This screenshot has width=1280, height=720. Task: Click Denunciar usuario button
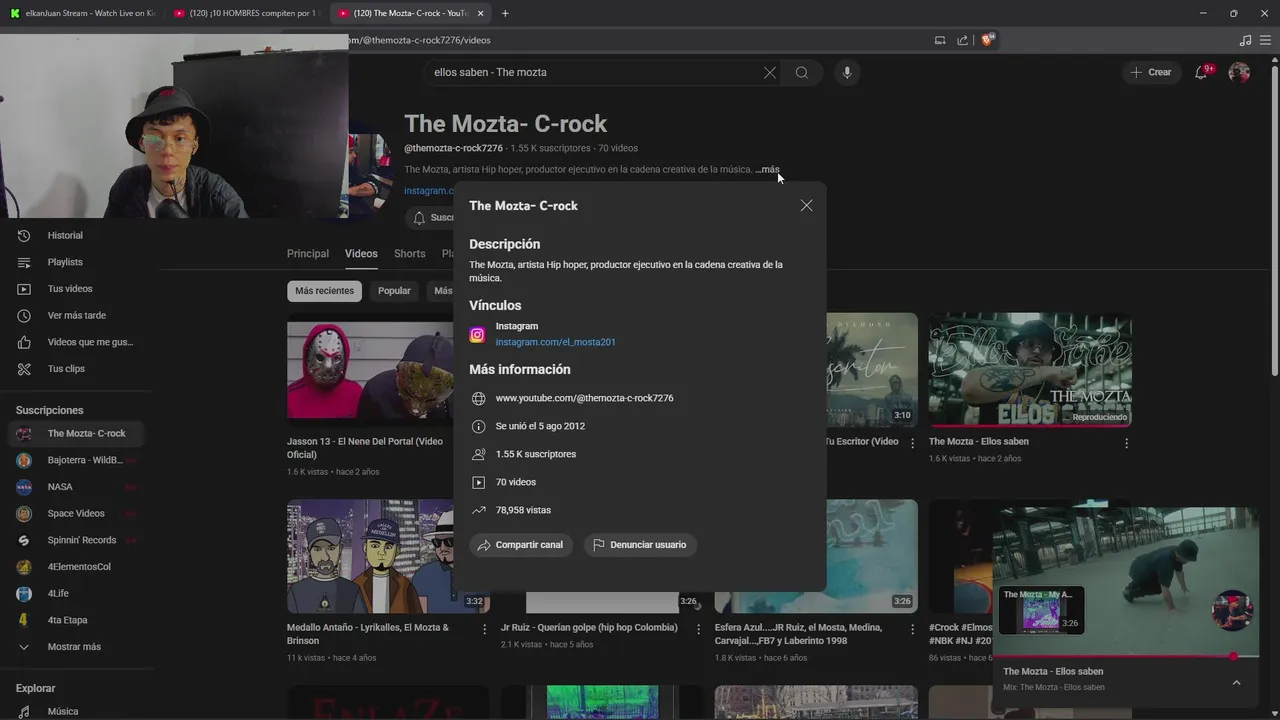640,545
